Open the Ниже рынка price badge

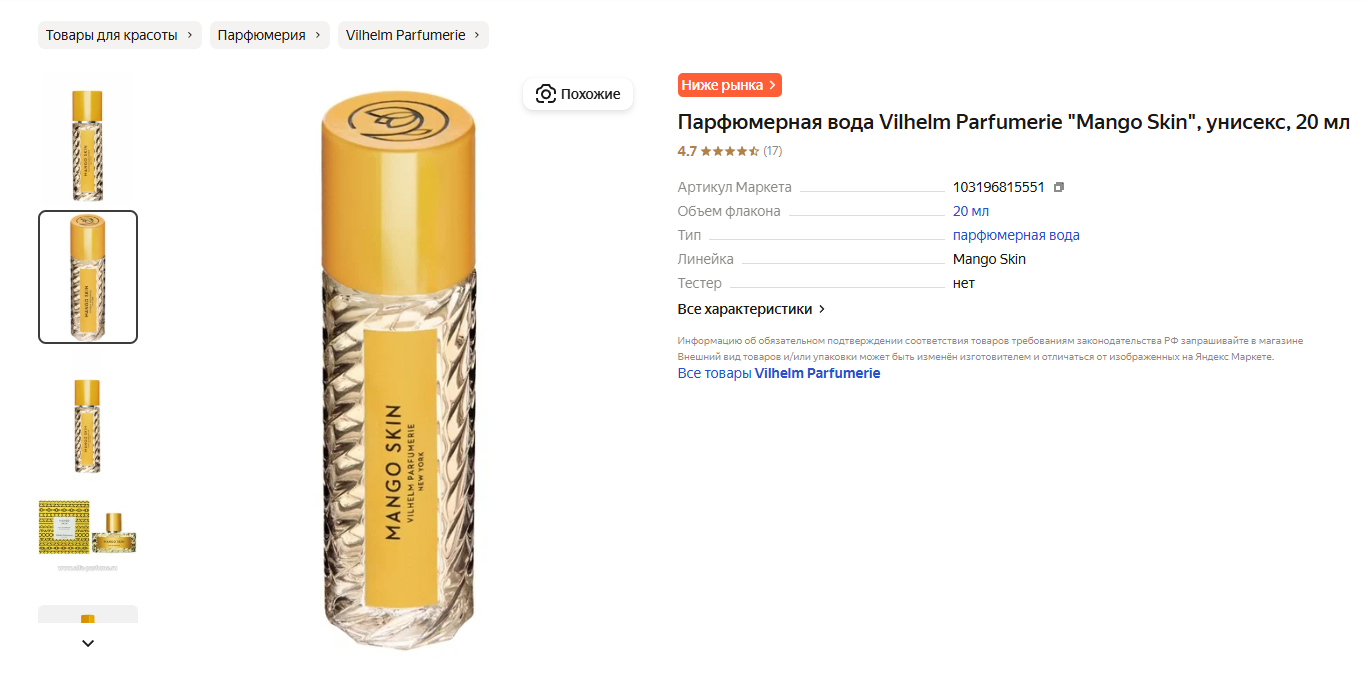(x=729, y=85)
